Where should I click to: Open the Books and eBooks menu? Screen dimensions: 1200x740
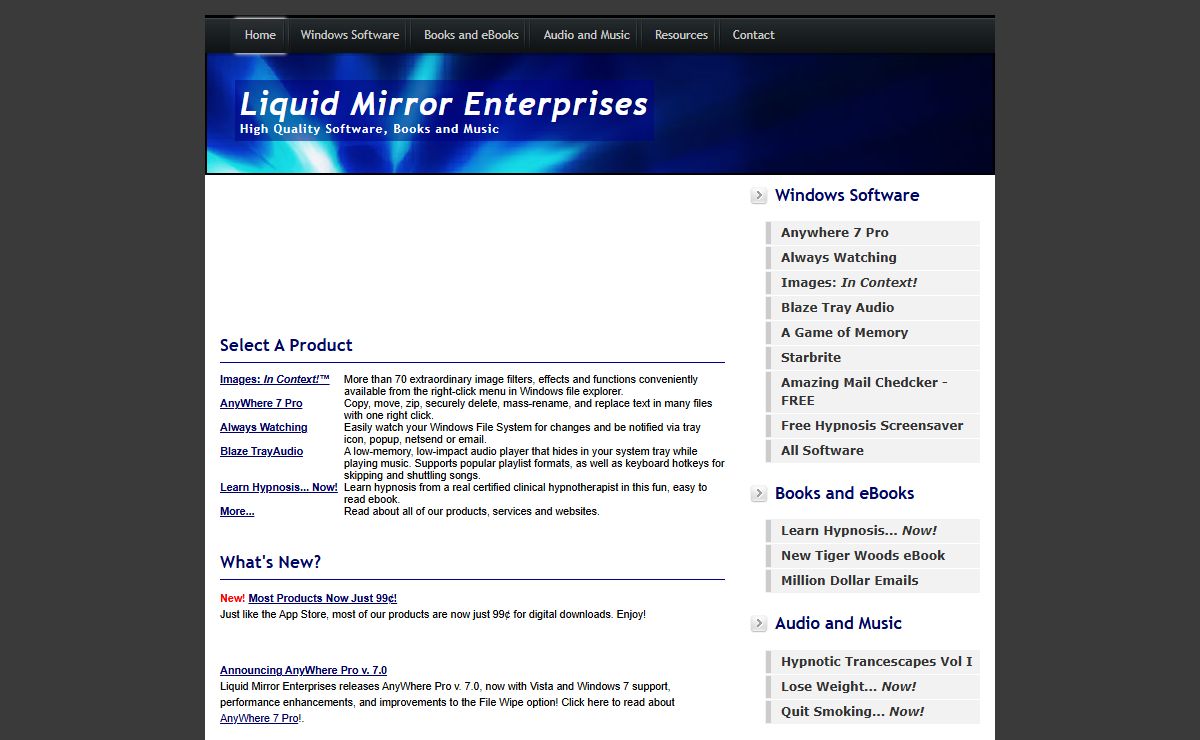[471, 35]
